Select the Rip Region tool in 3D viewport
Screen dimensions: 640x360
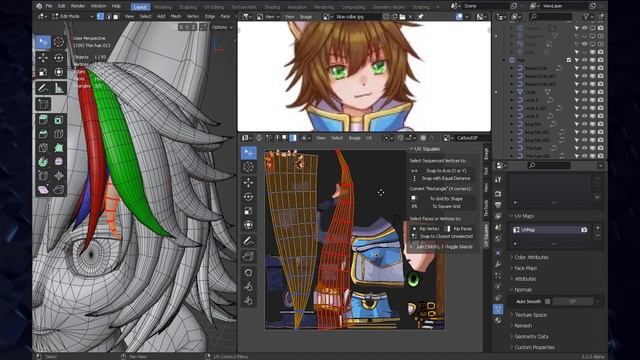point(59,189)
